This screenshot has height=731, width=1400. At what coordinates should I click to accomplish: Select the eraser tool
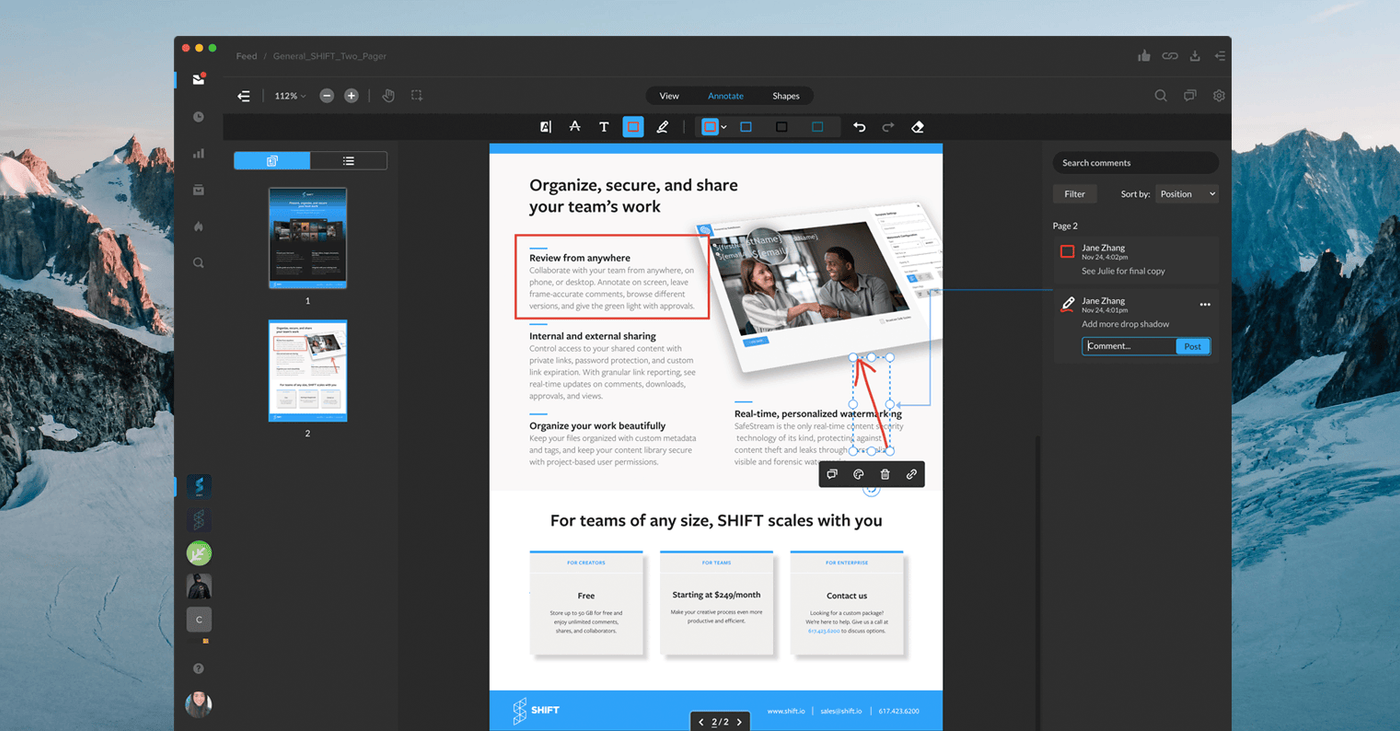pos(917,127)
